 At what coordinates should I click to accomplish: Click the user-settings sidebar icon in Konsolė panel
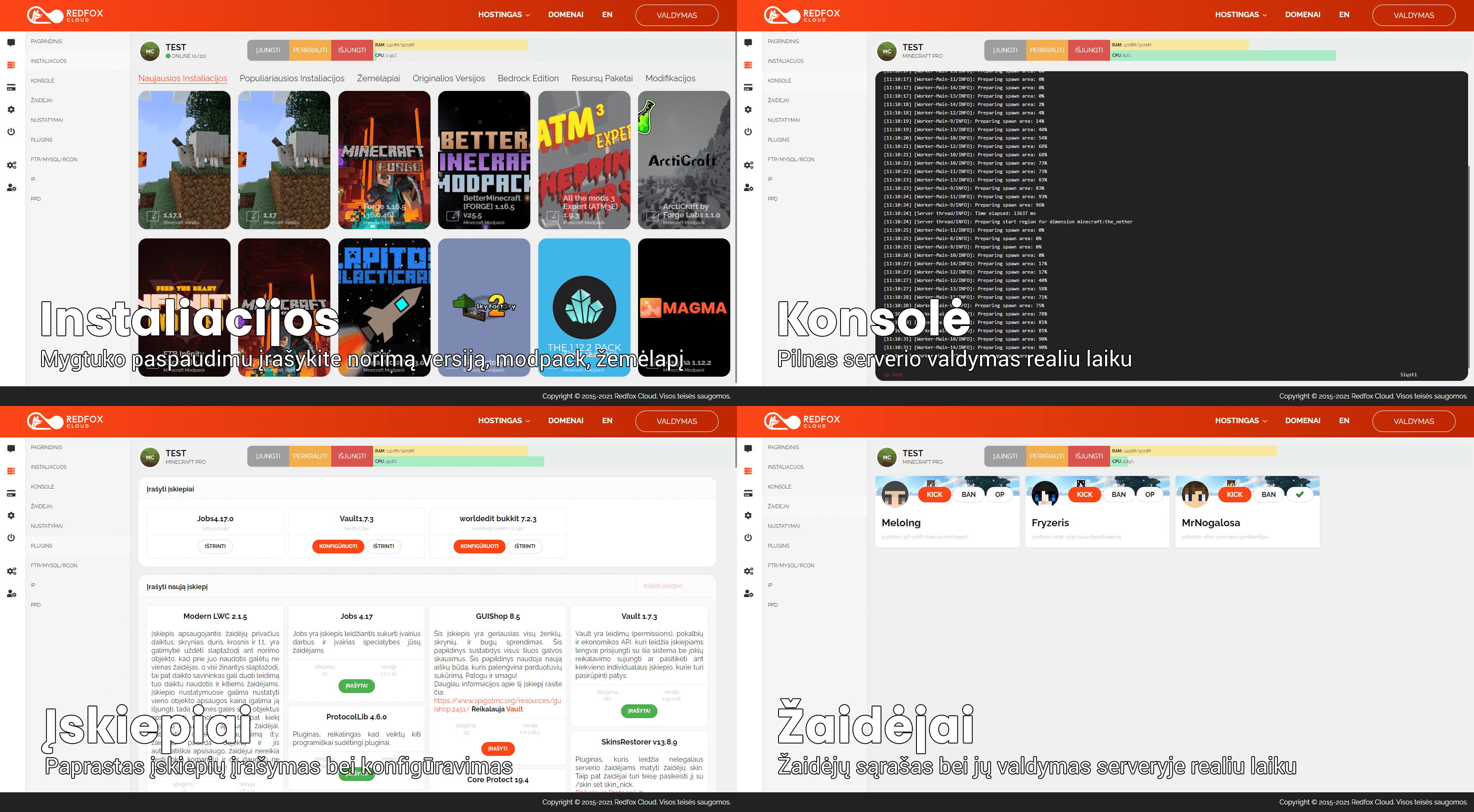(748, 188)
